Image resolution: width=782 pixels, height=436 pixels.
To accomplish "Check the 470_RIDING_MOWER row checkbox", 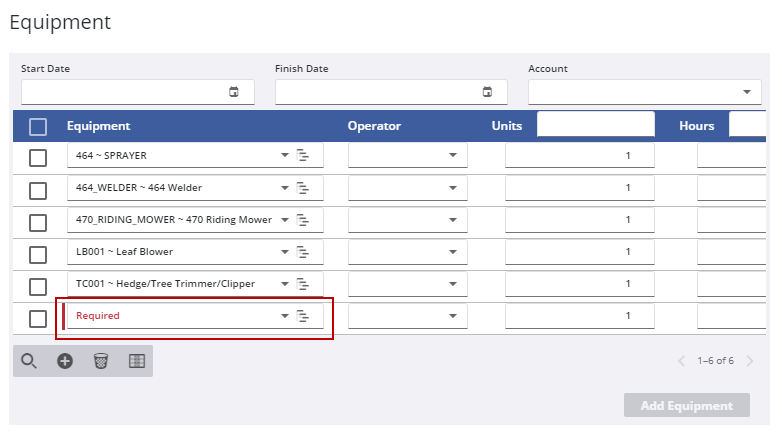I will 38,222.
